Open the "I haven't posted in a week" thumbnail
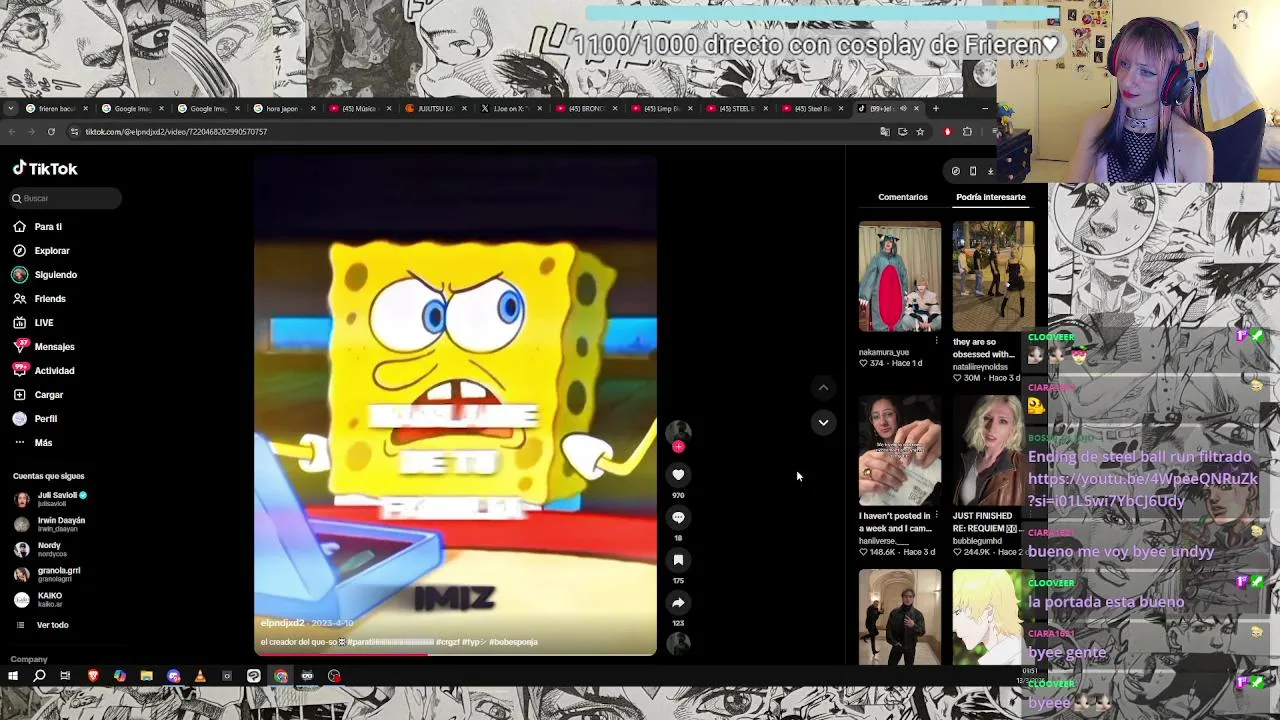 click(899, 451)
